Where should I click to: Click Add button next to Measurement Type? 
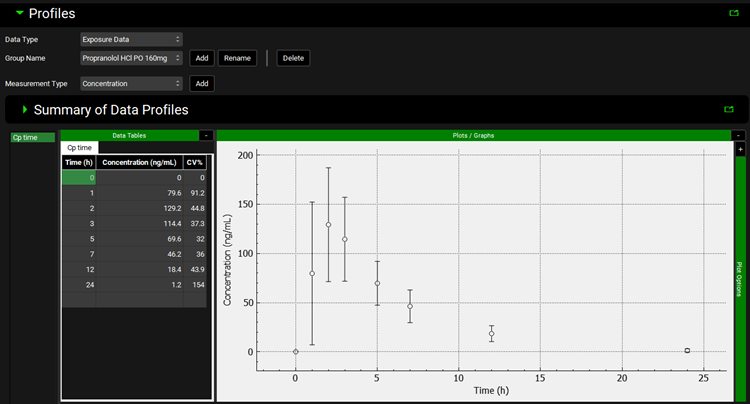click(200, 84)
